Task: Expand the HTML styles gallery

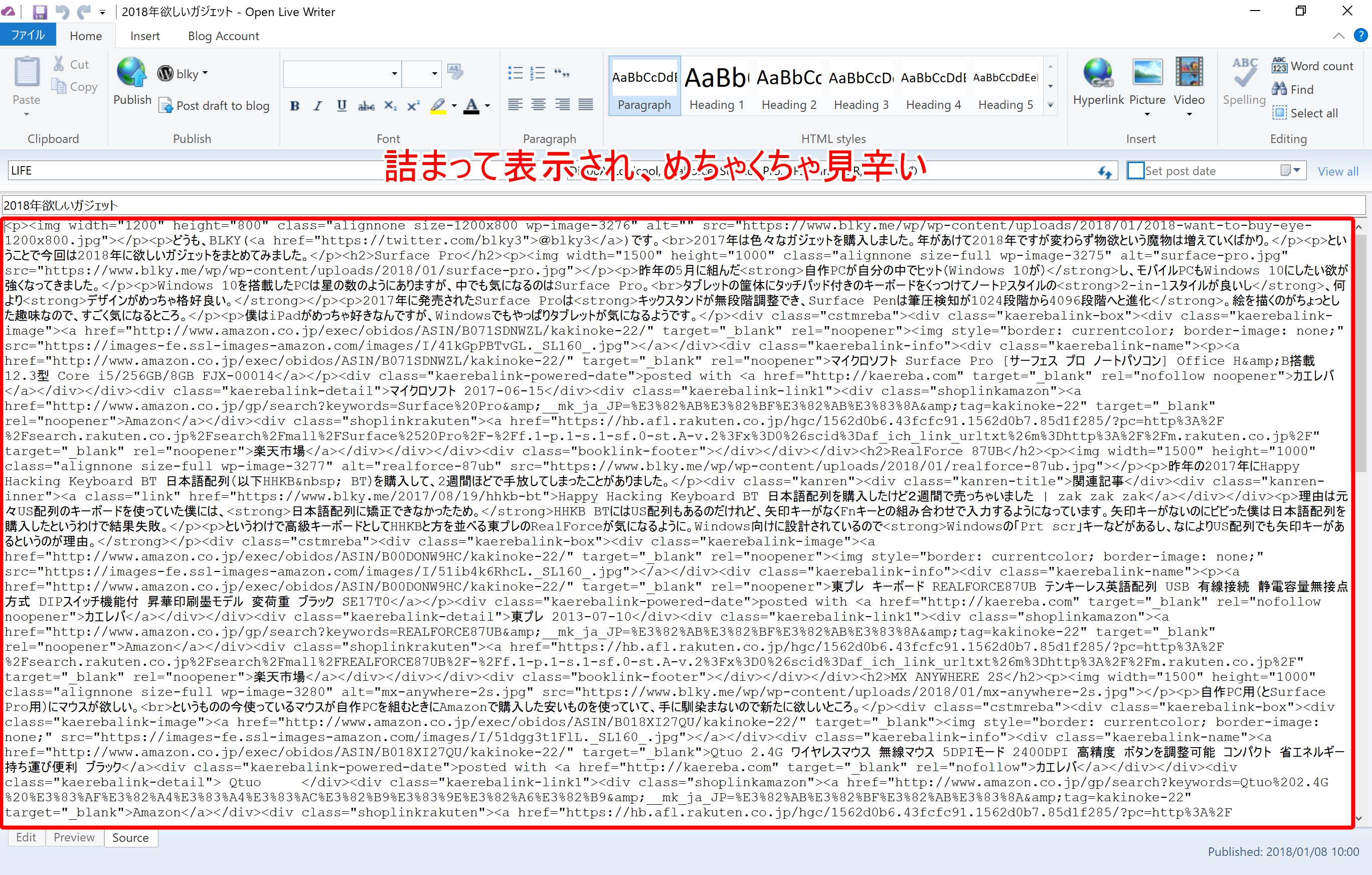Action: point(1050,105)
